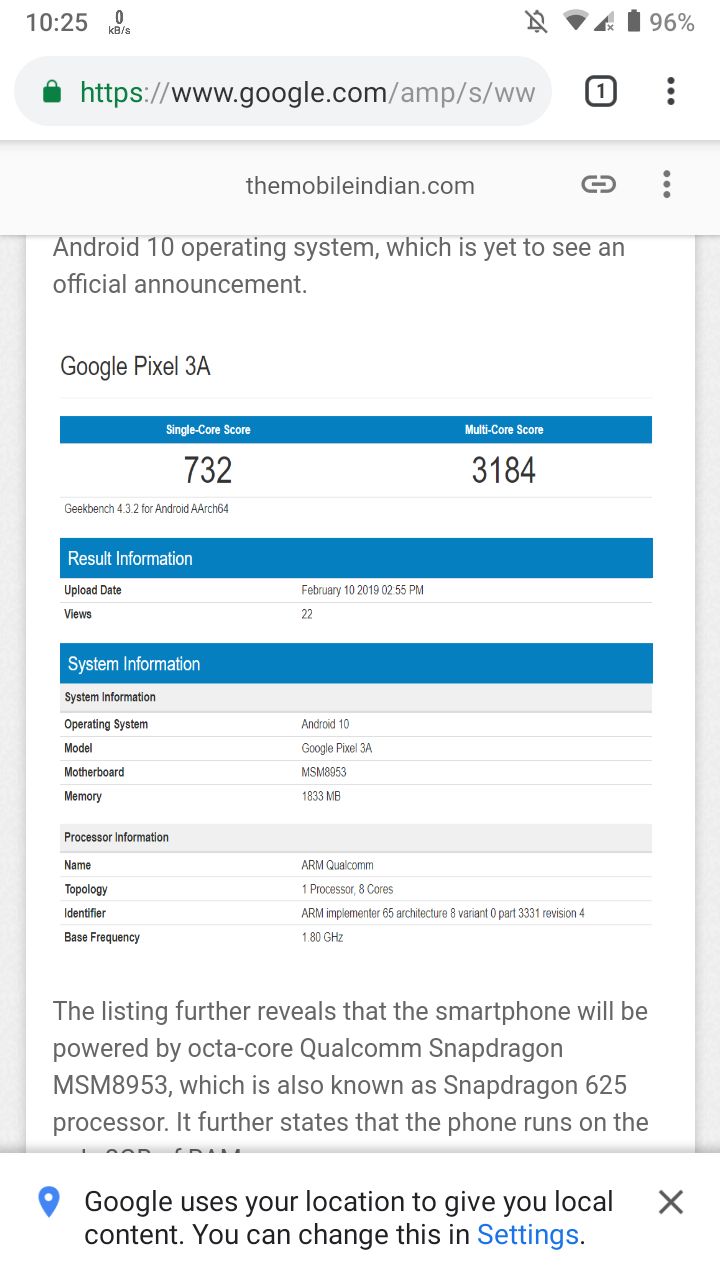The width and height of the screenshot is (720, 1280).
Task: Tap the Single-Core Score column header
Action: point(208,429)
